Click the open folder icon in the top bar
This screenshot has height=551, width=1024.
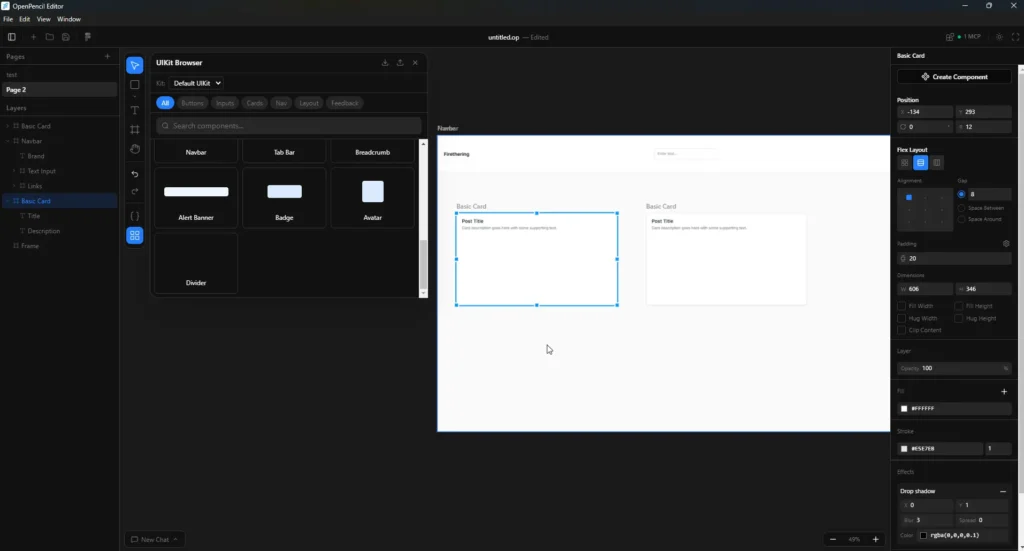click(x=50, y=37)
